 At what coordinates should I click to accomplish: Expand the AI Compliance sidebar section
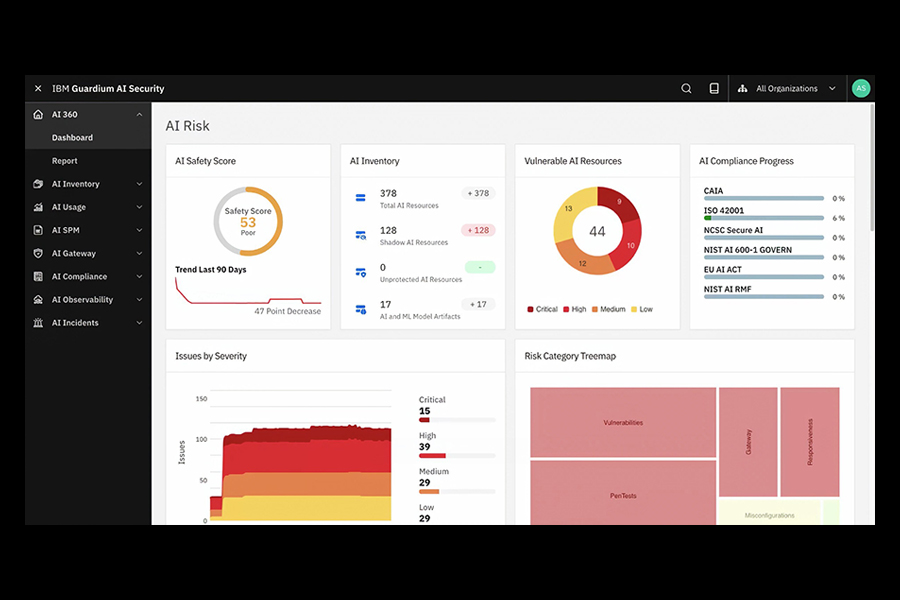tap(139, 277)
